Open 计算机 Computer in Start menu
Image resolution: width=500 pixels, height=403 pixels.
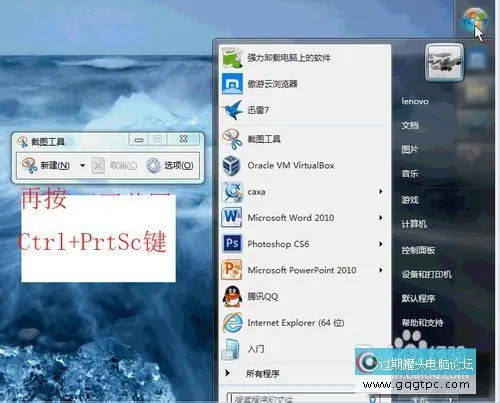click(414, 224)
